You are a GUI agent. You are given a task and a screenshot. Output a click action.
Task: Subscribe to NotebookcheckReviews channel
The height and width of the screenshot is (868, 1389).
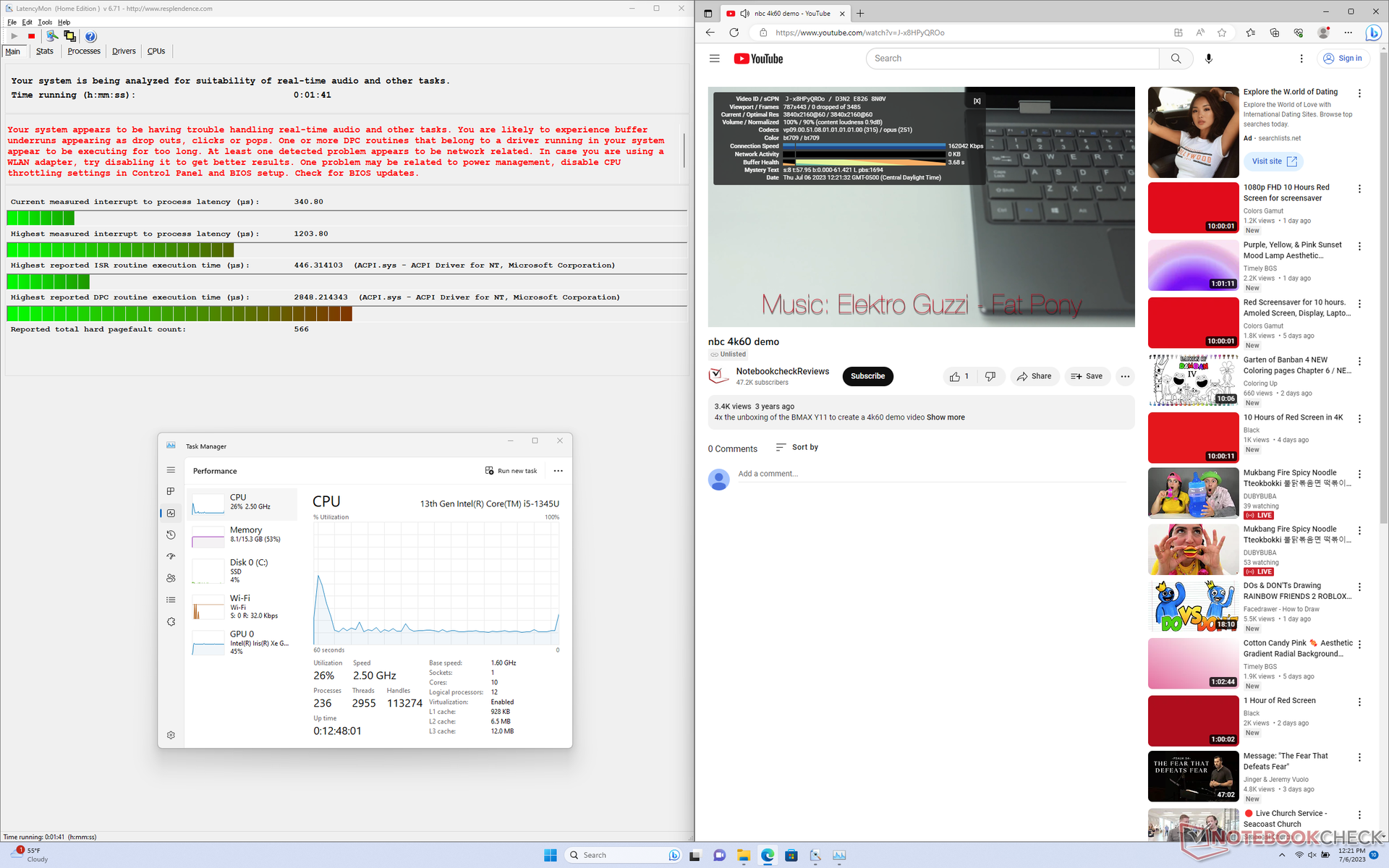867,376
